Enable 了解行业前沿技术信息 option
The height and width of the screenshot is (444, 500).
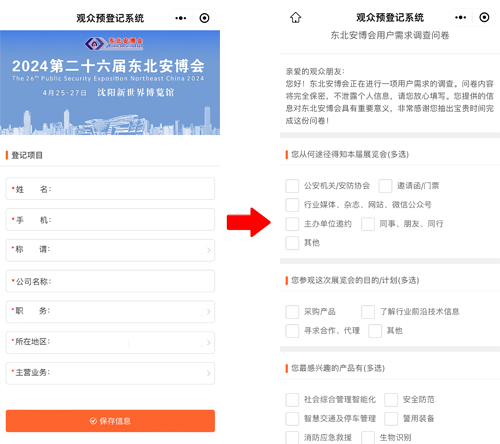pyautogui.click(x=368, y=312)
